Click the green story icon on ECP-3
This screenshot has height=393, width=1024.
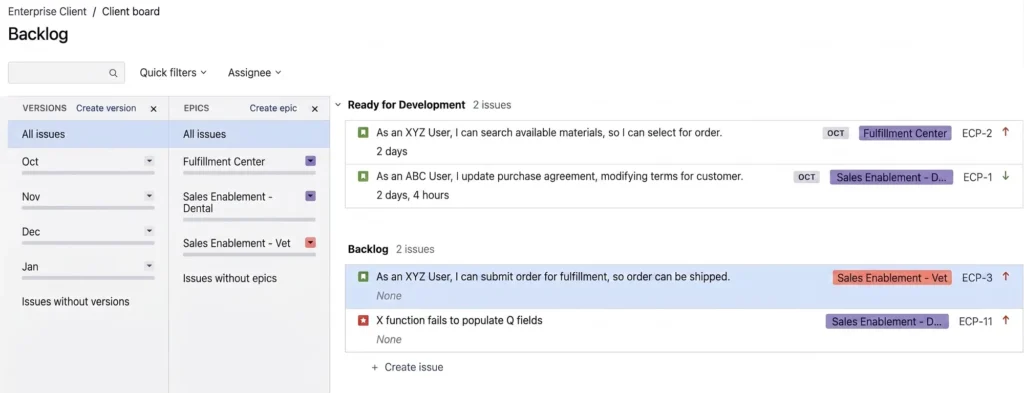[x=363, y=277]
